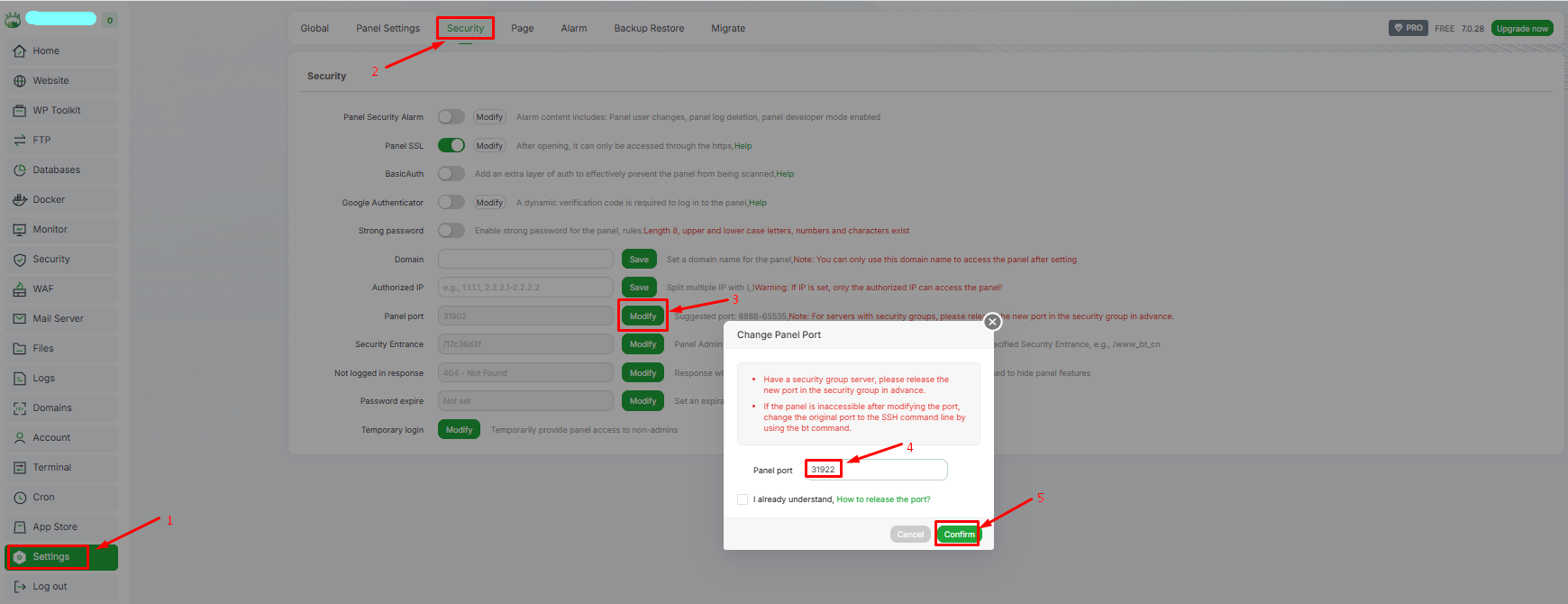Click the Panel port field in dialog
This screenshot has height=604, width=1568.
coord(892,470)
